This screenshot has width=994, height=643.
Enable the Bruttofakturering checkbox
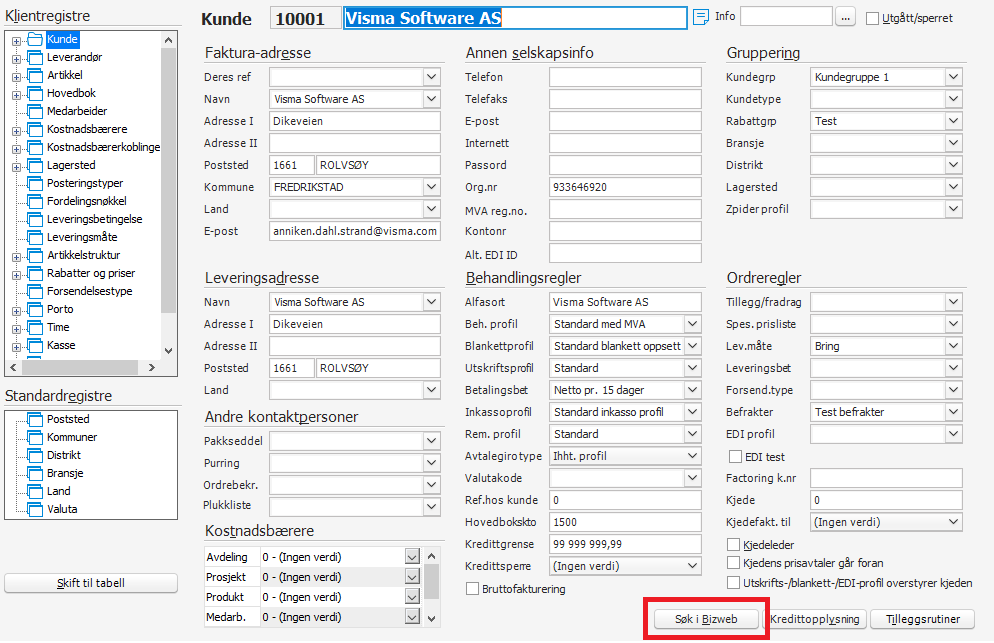(x=472, y=589)
